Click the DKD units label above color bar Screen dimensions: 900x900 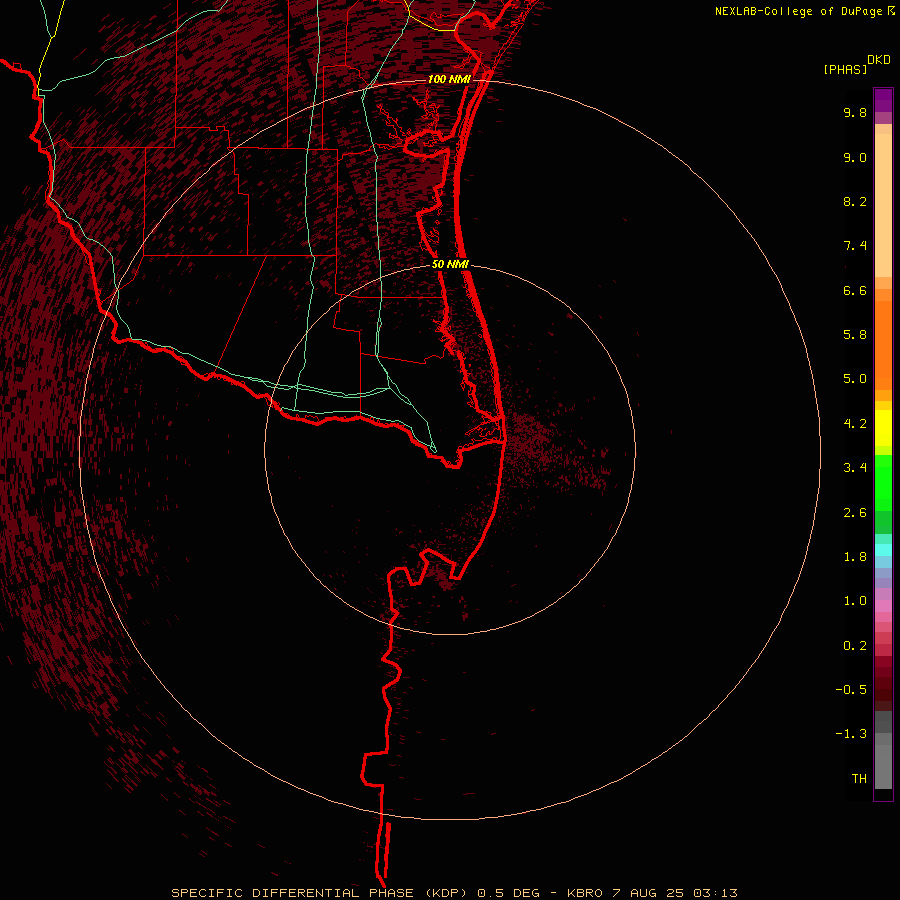[879, 60]
